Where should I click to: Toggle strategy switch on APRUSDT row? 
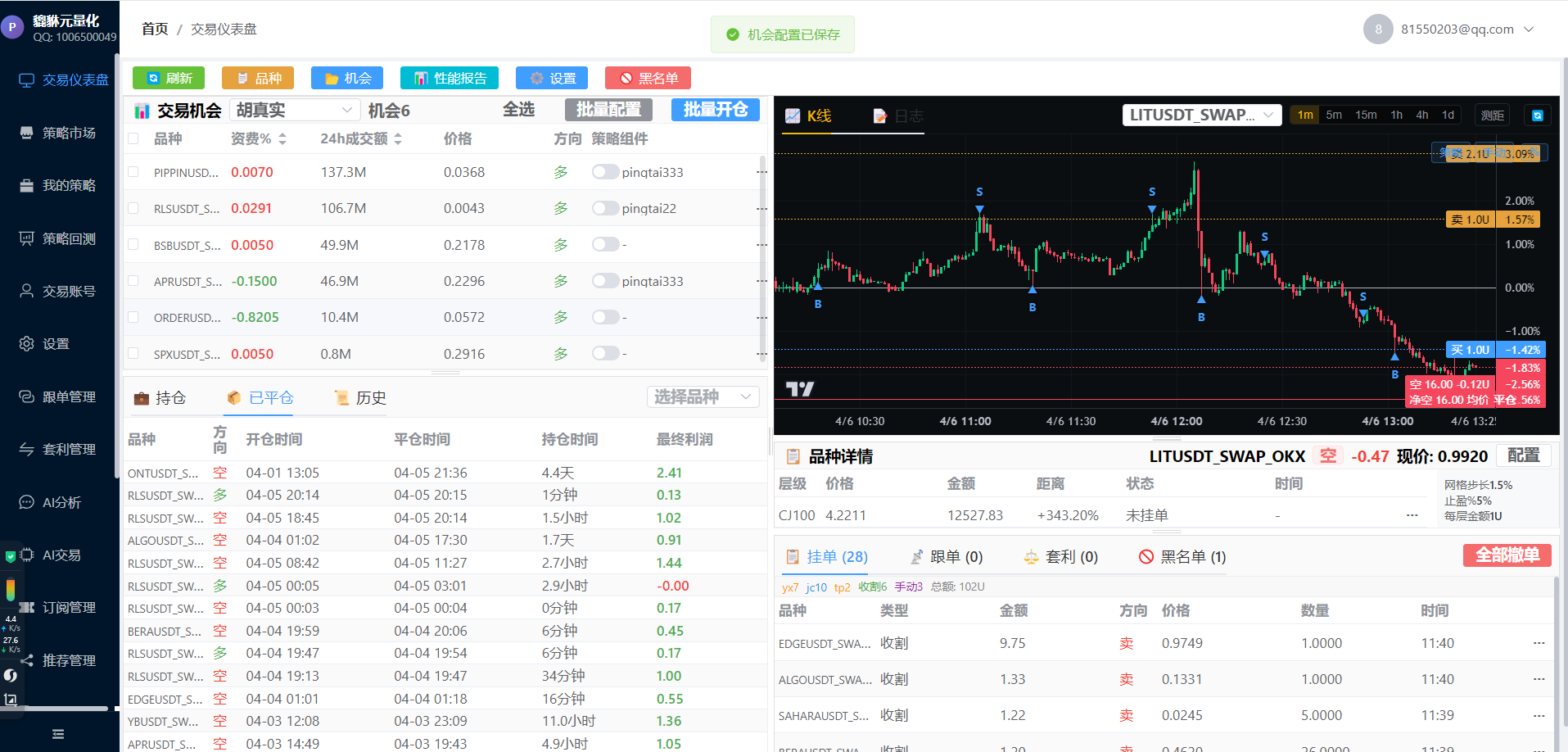pos(605,281)
